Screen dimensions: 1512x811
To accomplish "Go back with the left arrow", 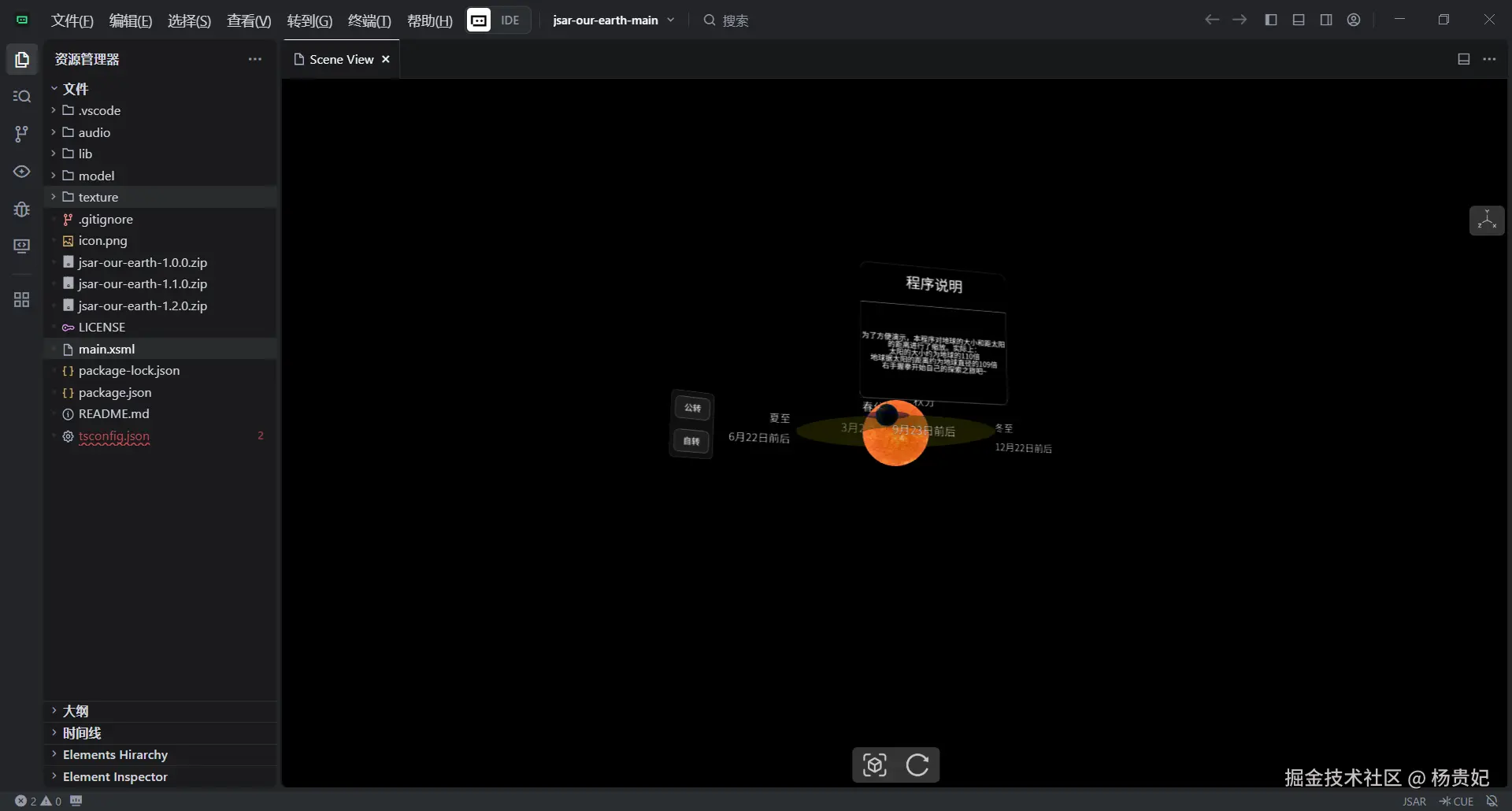I will pyautogui.click(x=1212, y=20).
